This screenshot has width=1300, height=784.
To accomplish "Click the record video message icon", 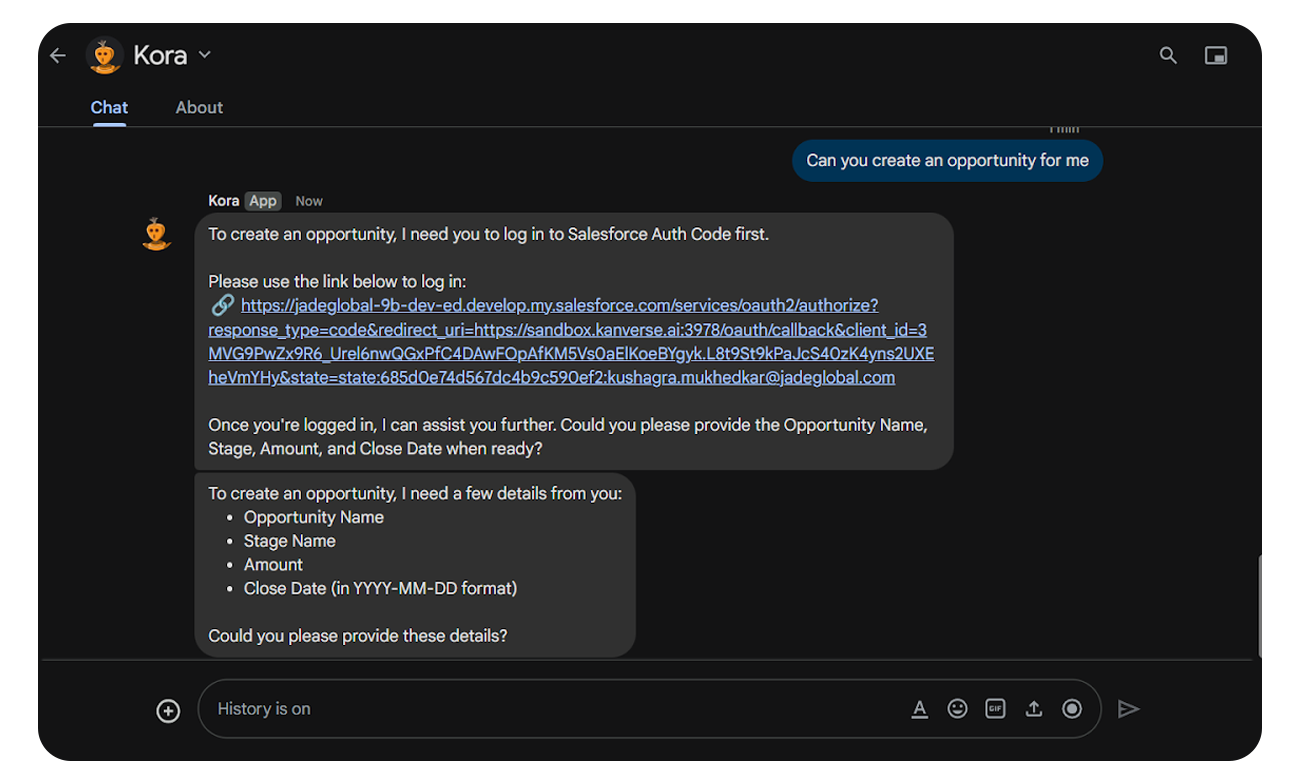I will click(x=1072, y=709).
